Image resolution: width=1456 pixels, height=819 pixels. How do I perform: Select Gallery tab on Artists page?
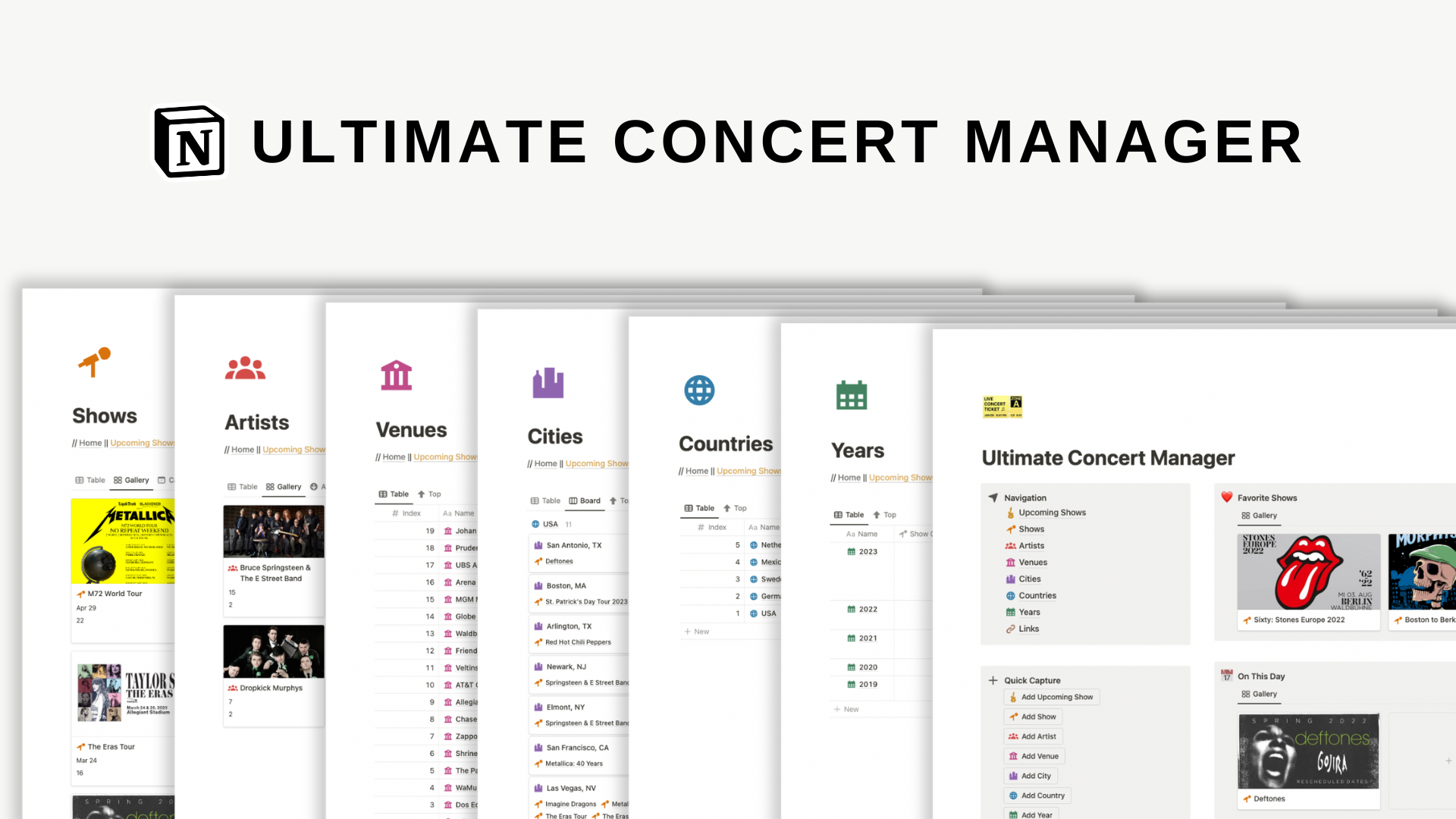click(x=284, y=487)
